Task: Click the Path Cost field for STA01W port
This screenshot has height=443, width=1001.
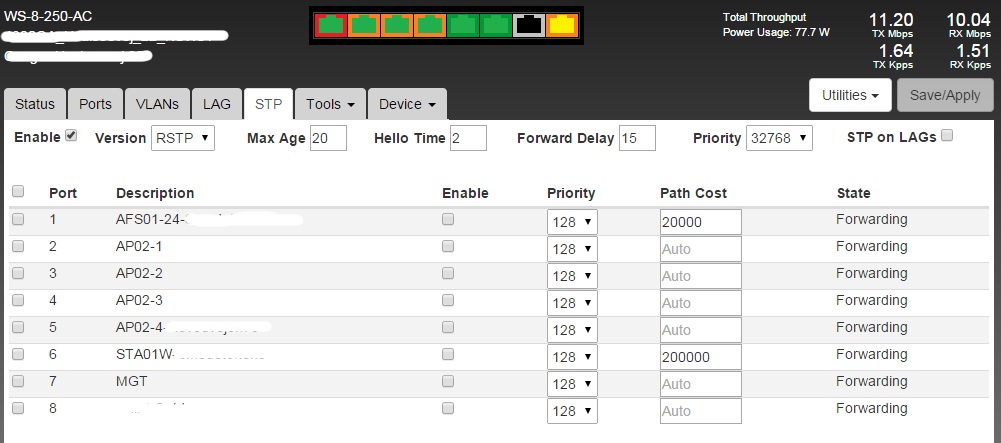Action: click(700, 357)
